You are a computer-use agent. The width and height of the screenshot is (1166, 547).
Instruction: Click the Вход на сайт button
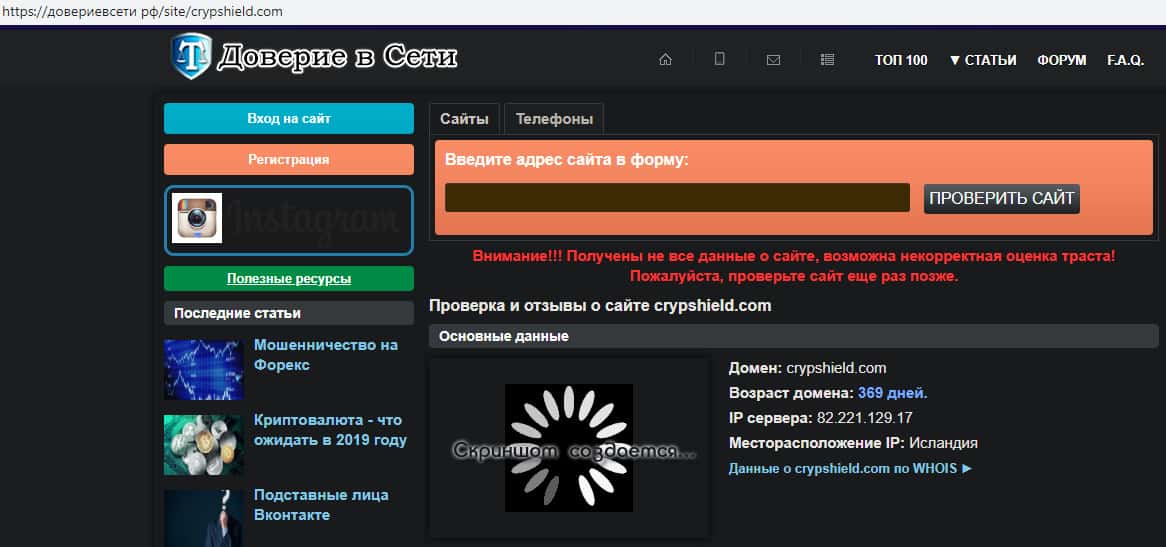pos(289,118)
